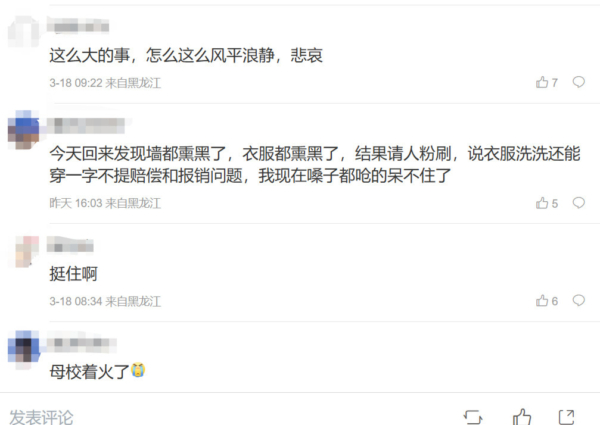Open replies on the 熏黑 comment
This screenshot has height=425, width=600.
click(579, 203)
